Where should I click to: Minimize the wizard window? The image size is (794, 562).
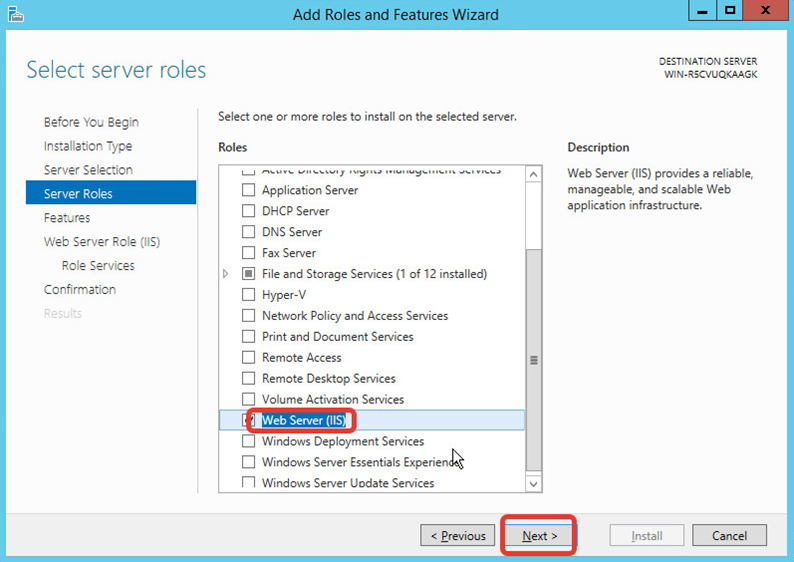pos(702,10)
